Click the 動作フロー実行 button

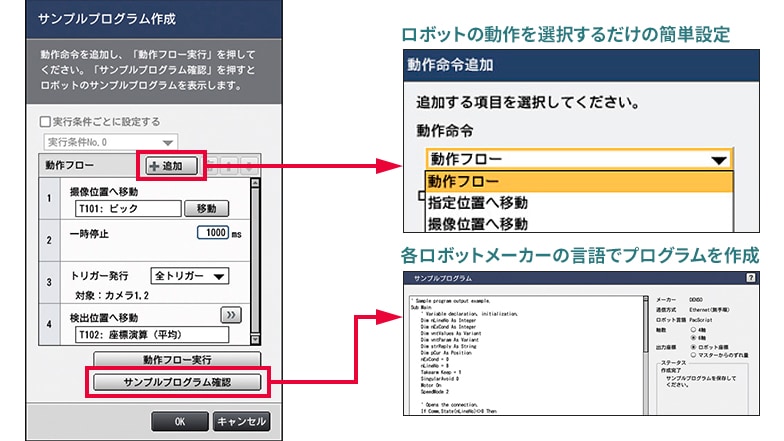click(176, 360)
